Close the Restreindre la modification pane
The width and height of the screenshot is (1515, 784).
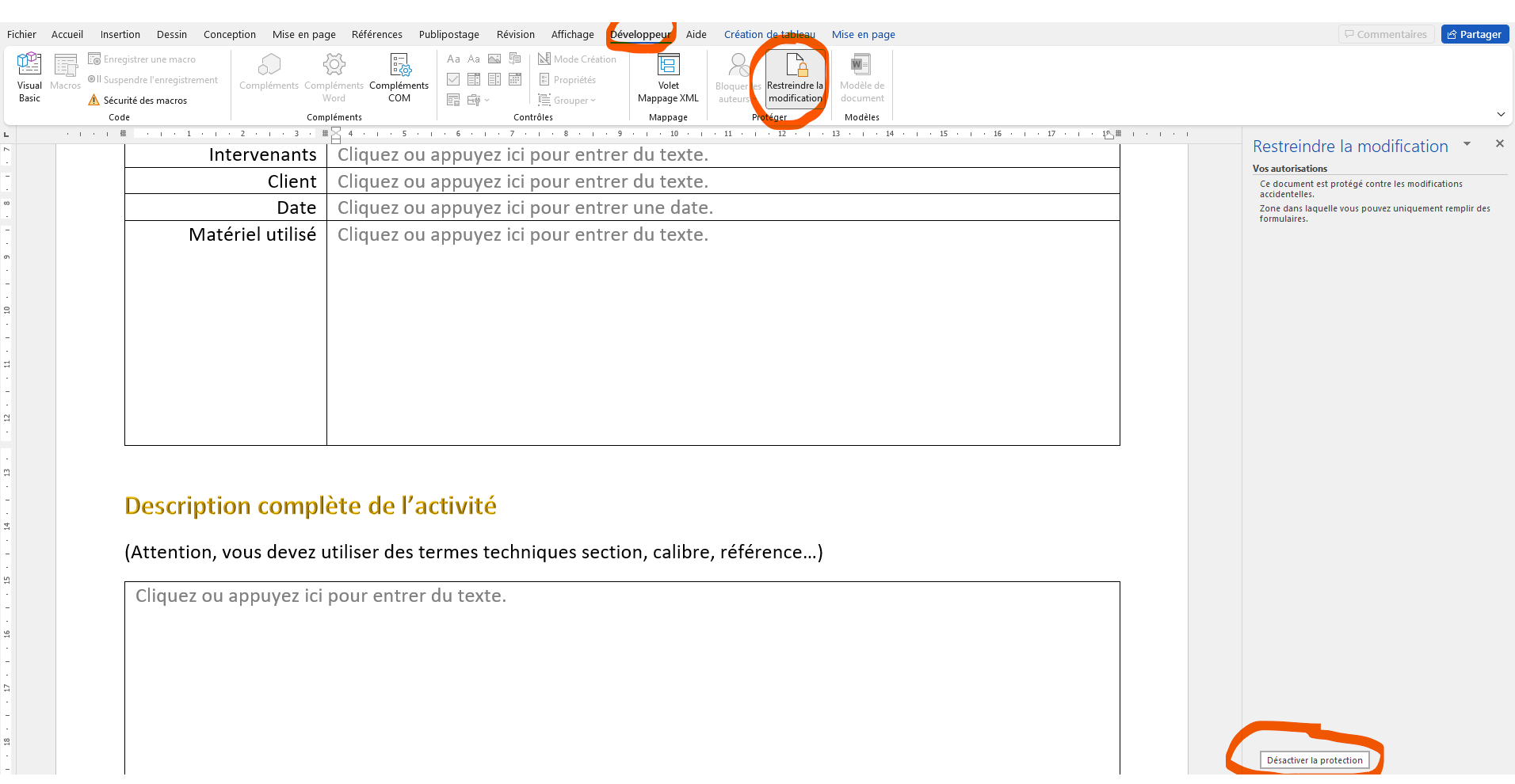tap(1499, 144)
